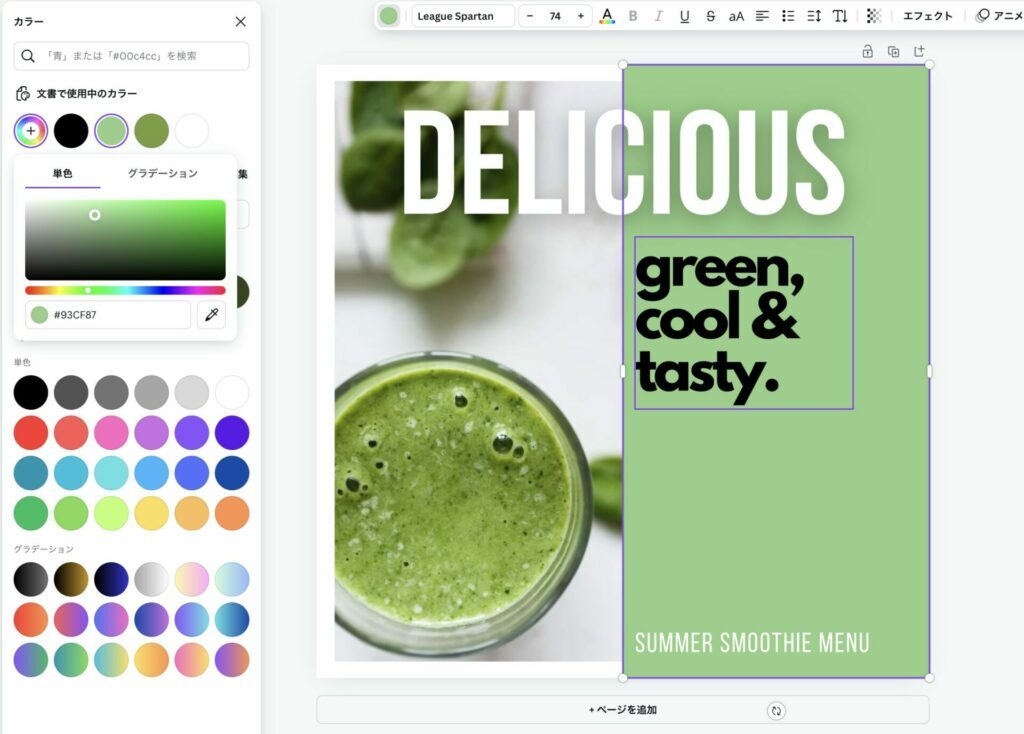Click the text alignment icon

pos(763,16)
